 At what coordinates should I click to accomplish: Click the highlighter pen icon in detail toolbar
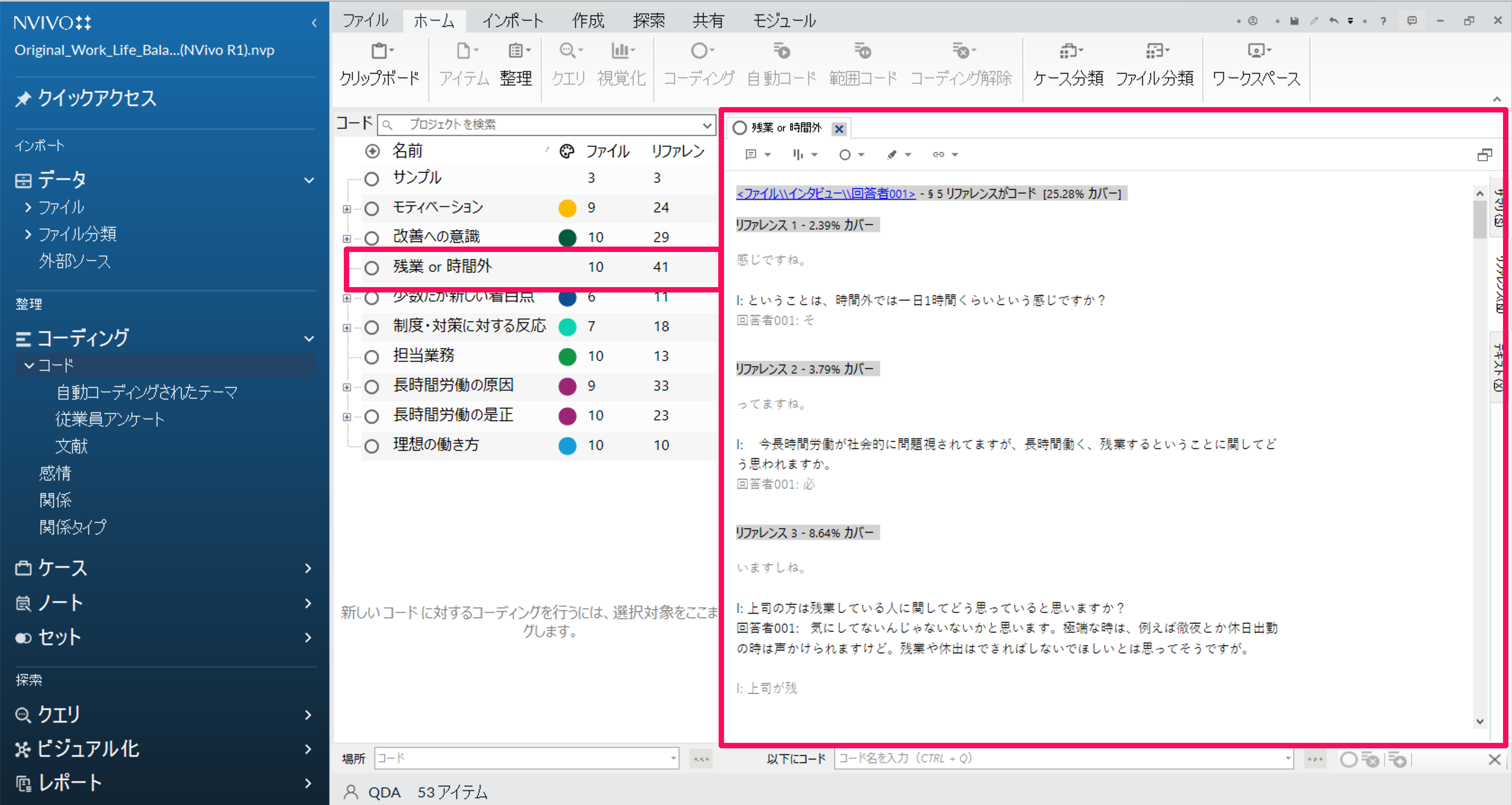click(x=892, y=155)
